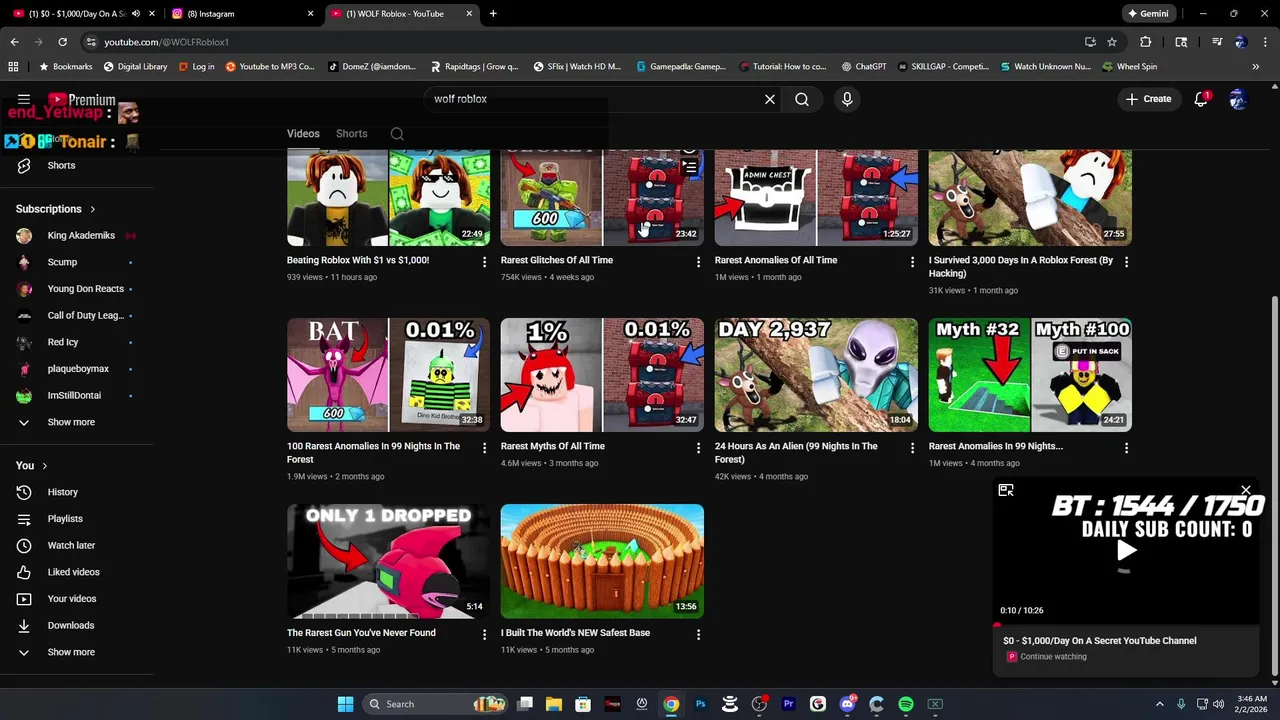The height and width of the screenshot is (720, 1280).
Task: Open options for Rarest Myths Of All Time
Action: 699,448
